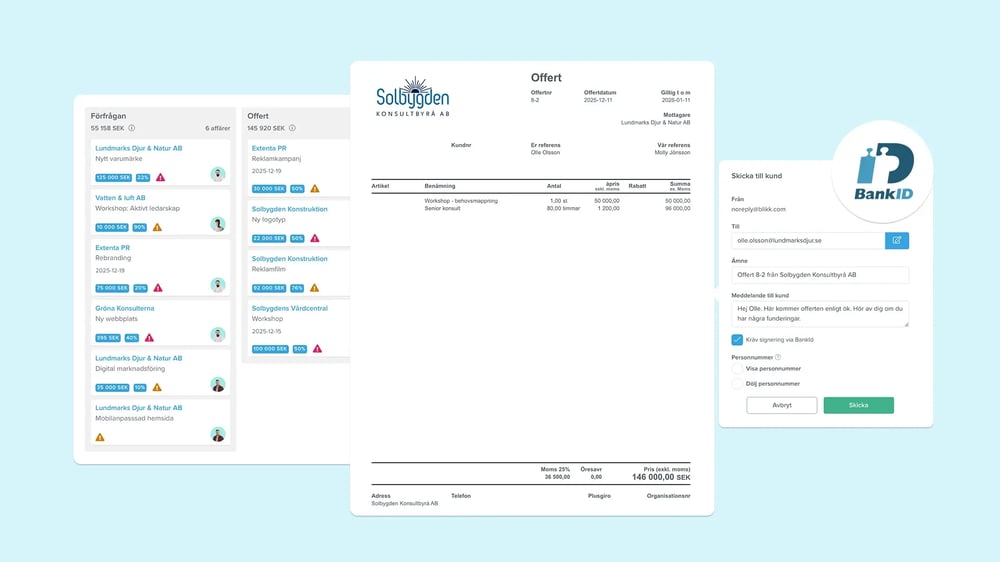Click the Meddelande till kund text area
The height and width of the screenshot is (562, 1000).
pyautogui.click(x=819, y=314)
